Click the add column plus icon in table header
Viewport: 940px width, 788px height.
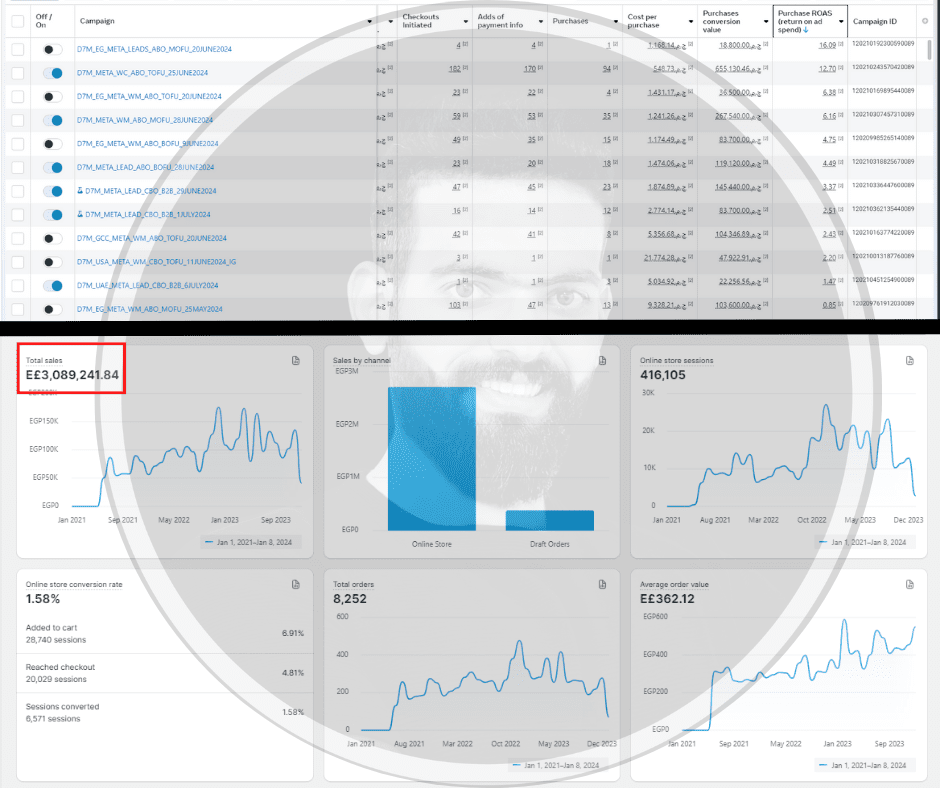pos(925,21)
